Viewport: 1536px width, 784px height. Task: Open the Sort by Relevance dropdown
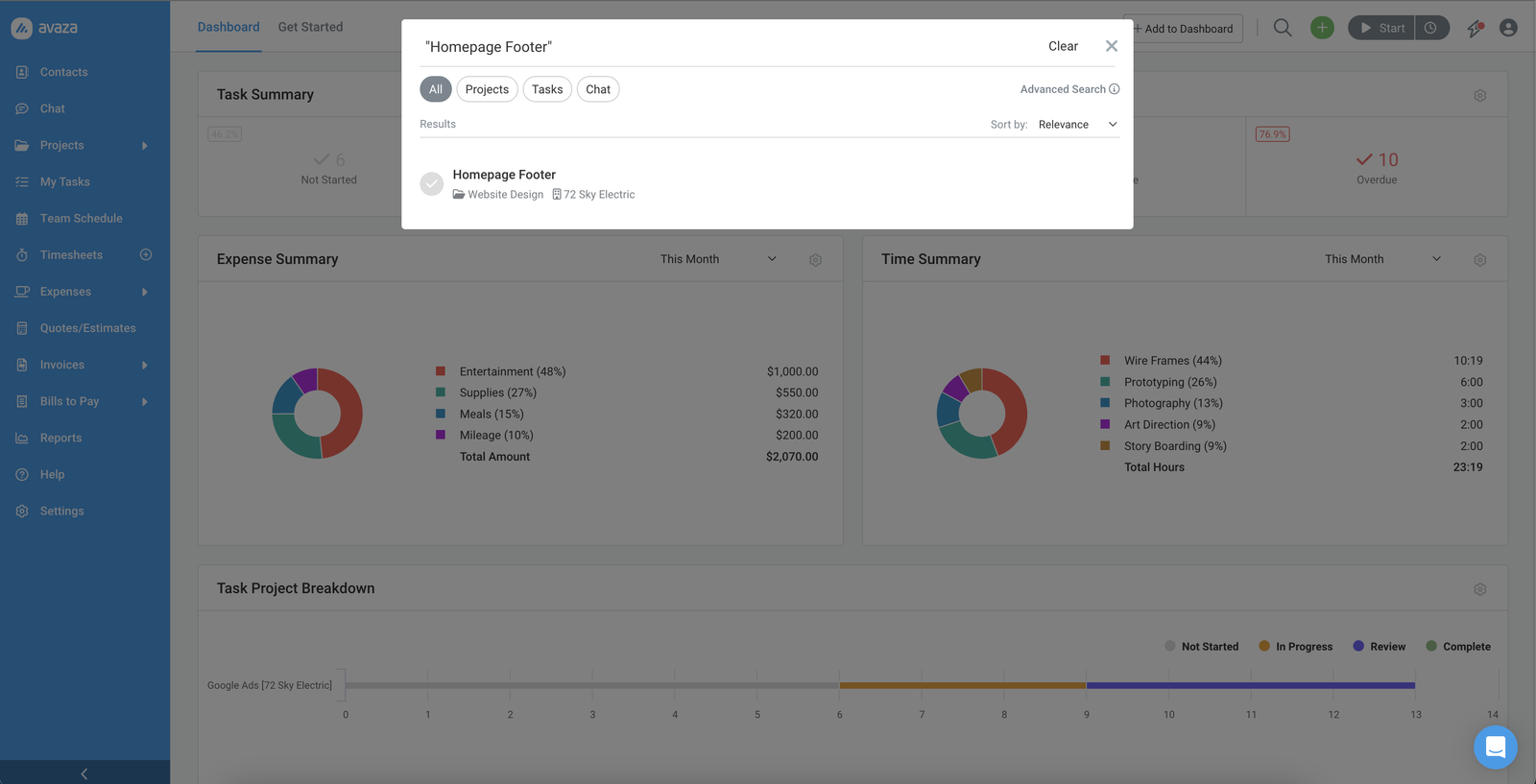(x=1077, y=125)
